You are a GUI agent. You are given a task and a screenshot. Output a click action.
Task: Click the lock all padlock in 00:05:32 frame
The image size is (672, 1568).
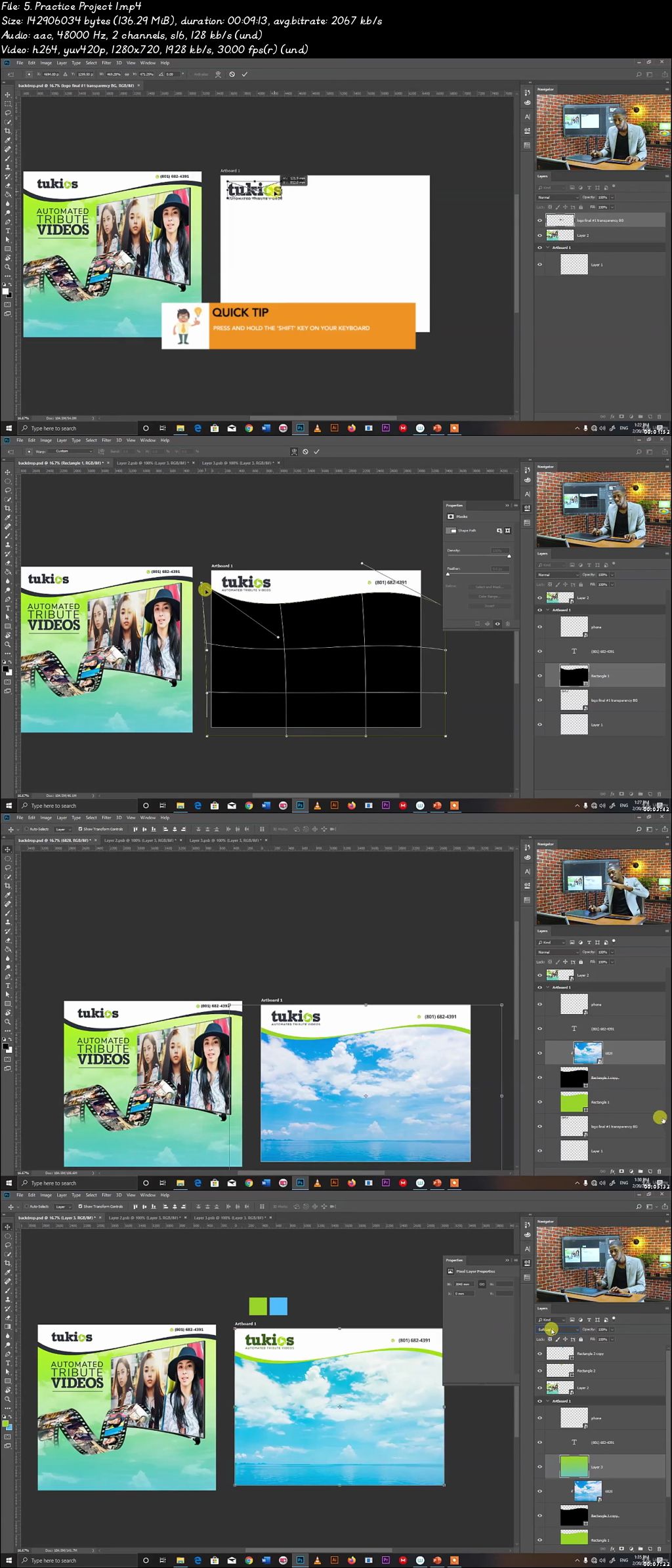pos(581,962)
